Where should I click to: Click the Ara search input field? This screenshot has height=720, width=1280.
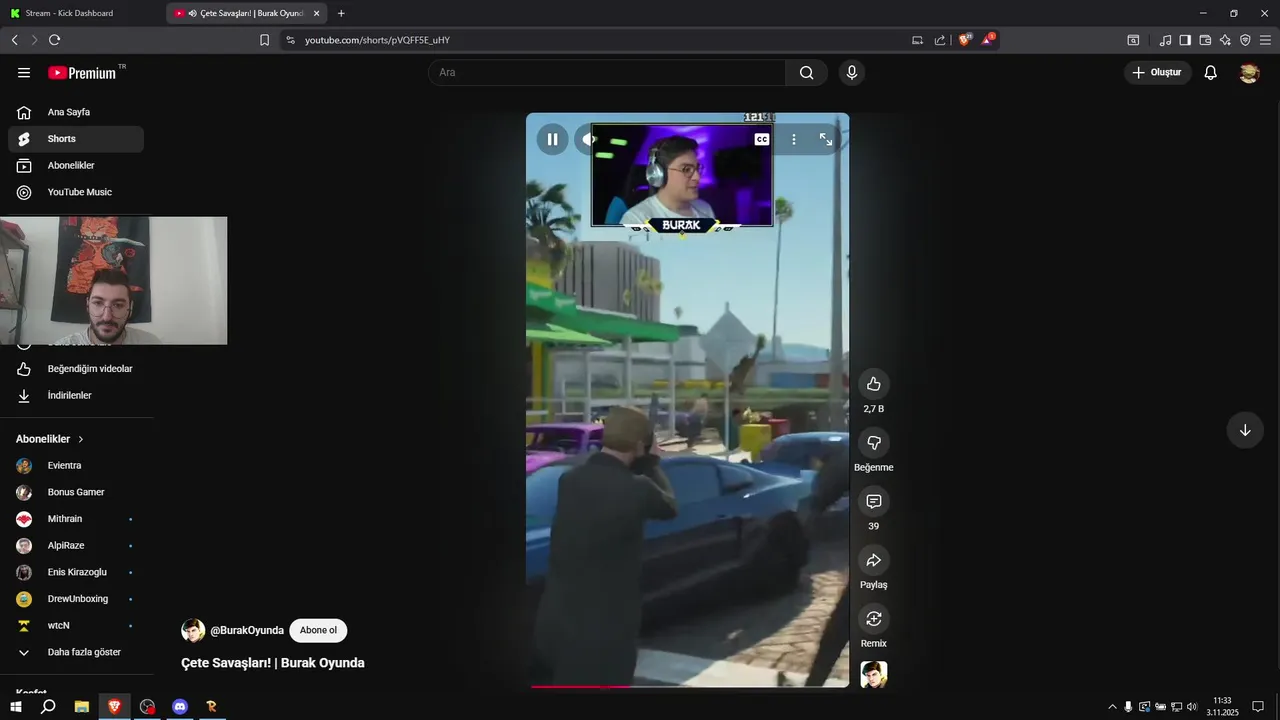(x=607, y=72)
